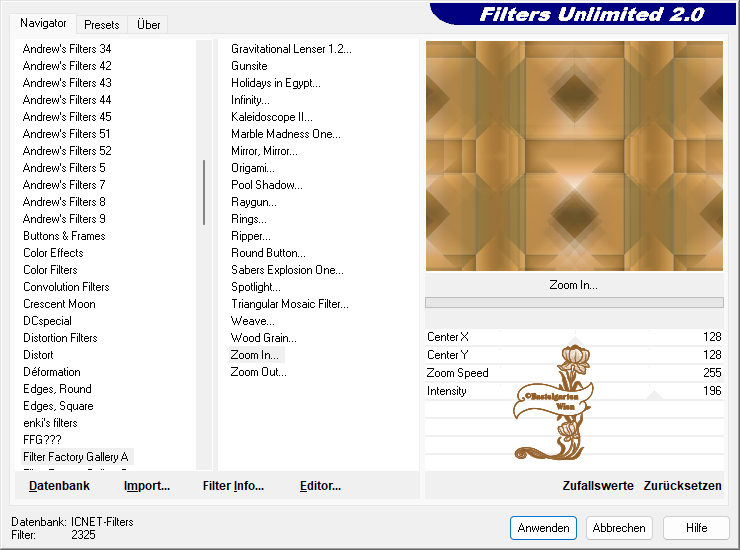740x550 pixels.
Task: Select Color Effects category
Action: coord(53,253)
